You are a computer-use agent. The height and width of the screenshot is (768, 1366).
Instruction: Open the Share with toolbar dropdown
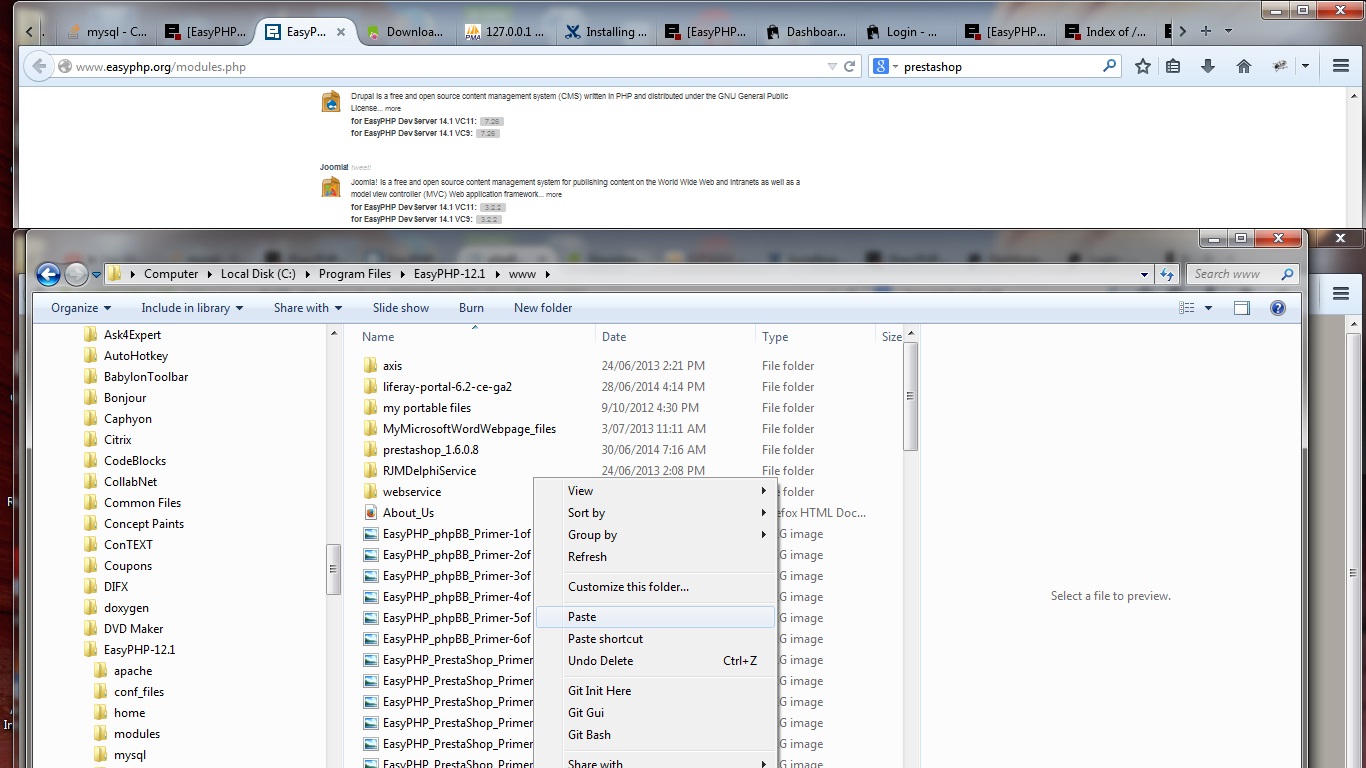308,308
